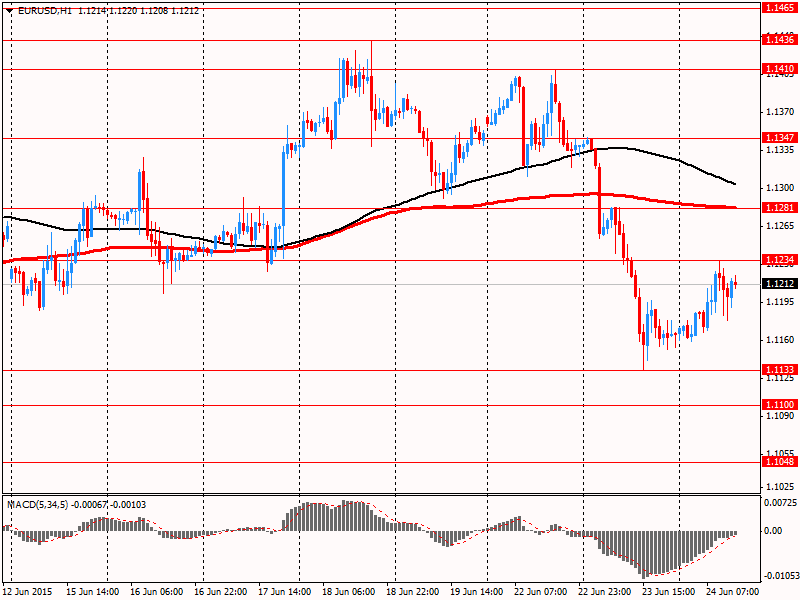This screenshot has height=600, width=800.
Task: Select the 1.1048 red price level label
Action: click(x=779, y=462)
